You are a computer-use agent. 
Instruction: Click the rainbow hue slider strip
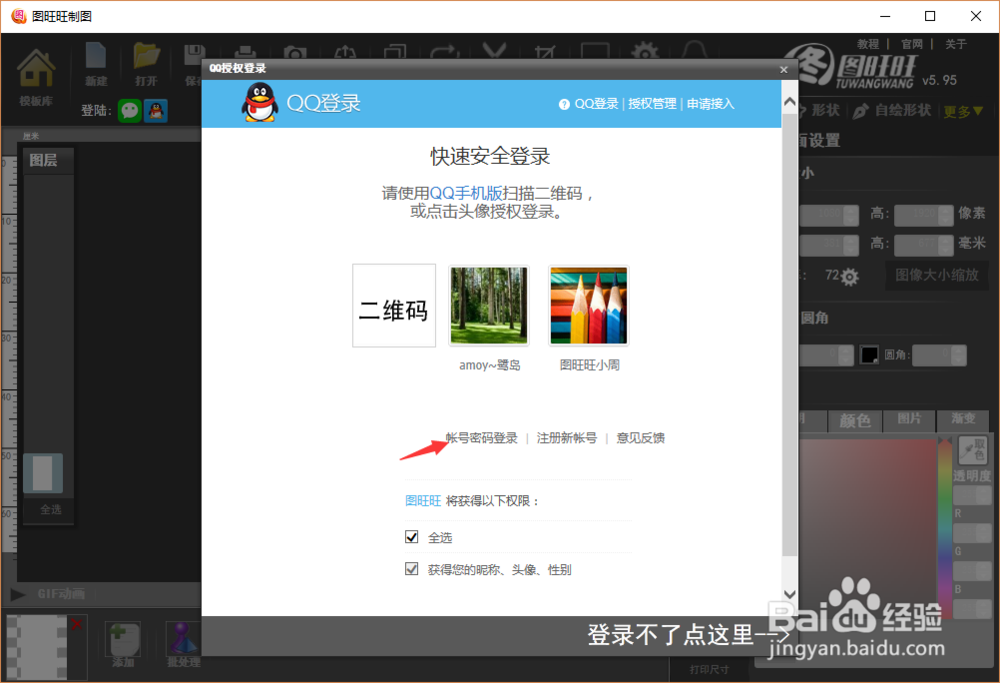click(x=945, y=526)
